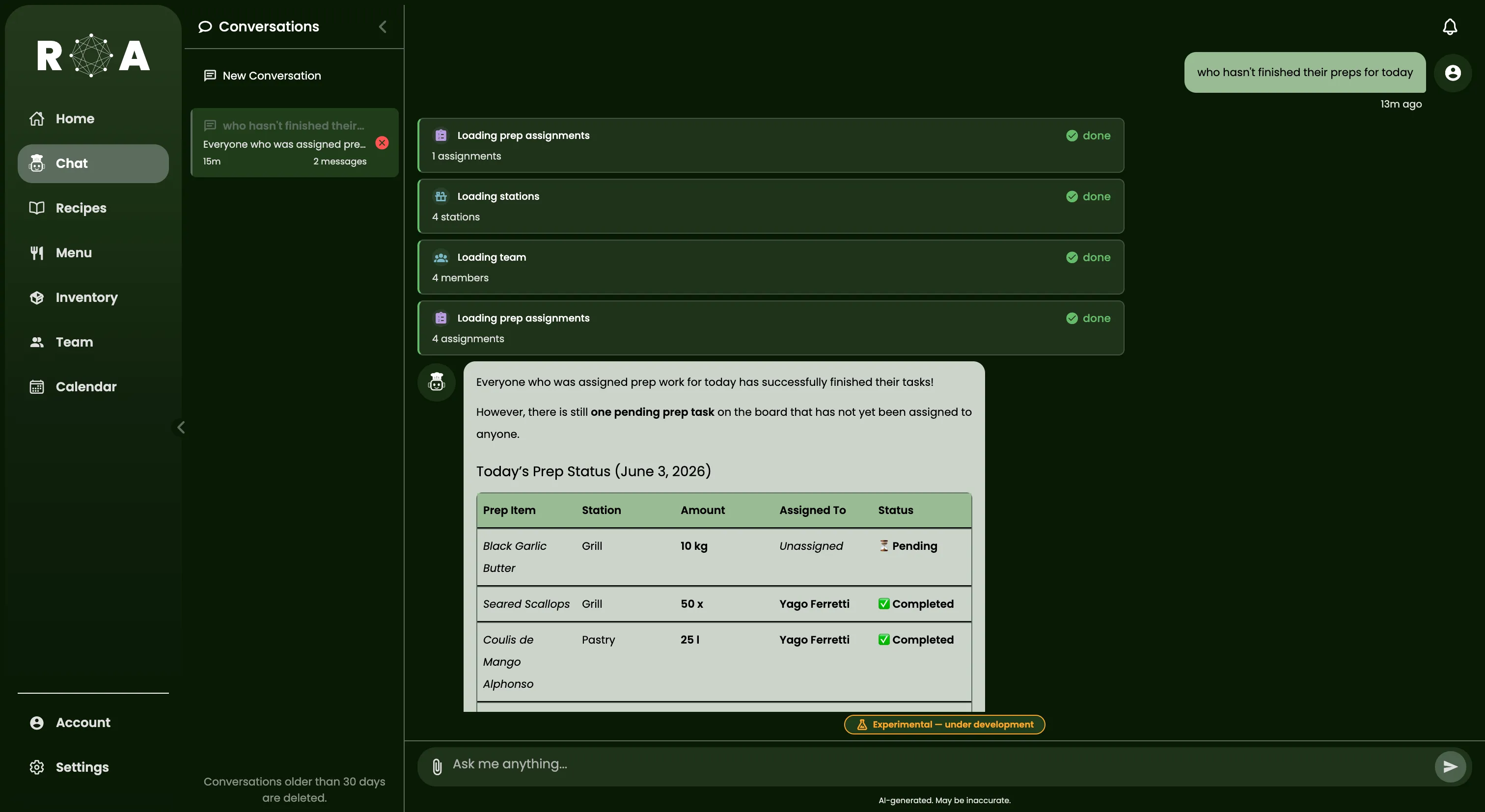
Task: Navigate to Inventory
Action: 93,298
